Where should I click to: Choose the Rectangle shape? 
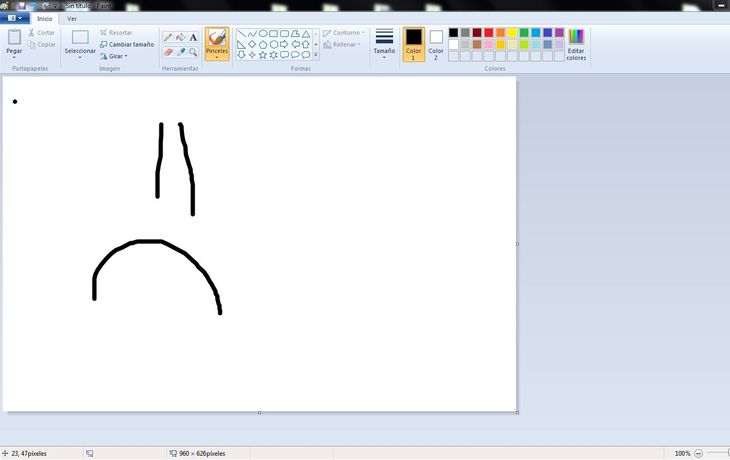coord(273,34)
